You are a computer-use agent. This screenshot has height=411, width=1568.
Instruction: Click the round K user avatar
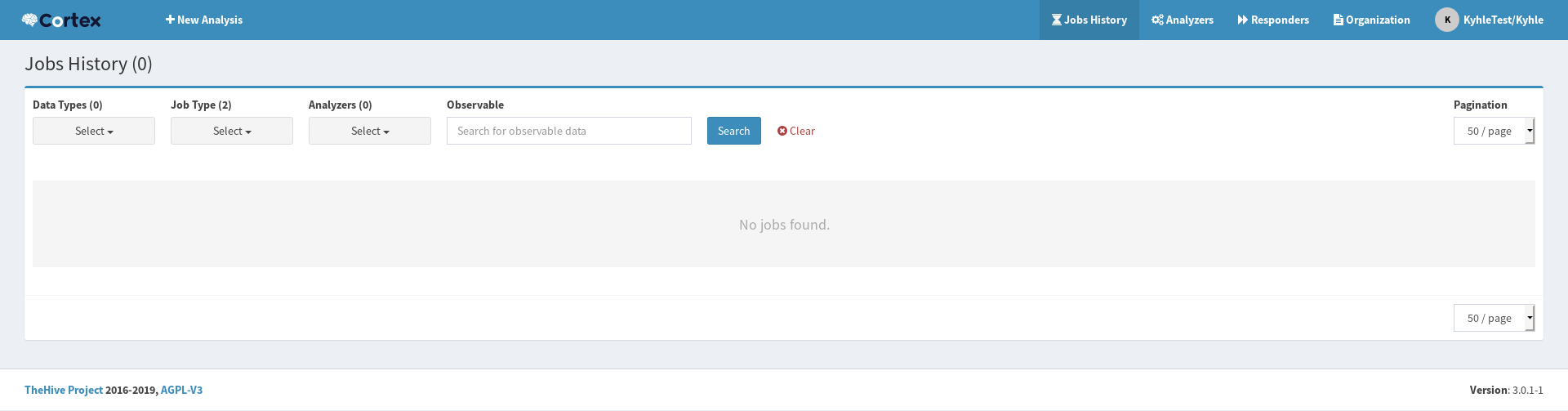coord(1446,20)
